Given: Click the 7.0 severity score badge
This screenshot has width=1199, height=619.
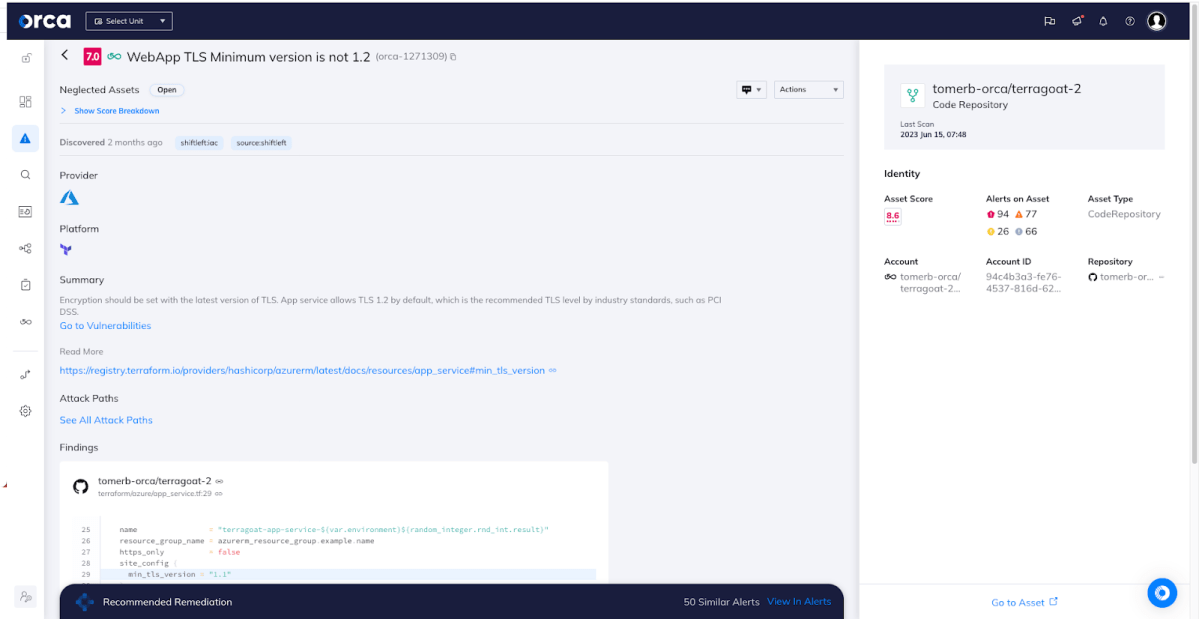Looking at the screenshot, I should click(x=93, y=57).
